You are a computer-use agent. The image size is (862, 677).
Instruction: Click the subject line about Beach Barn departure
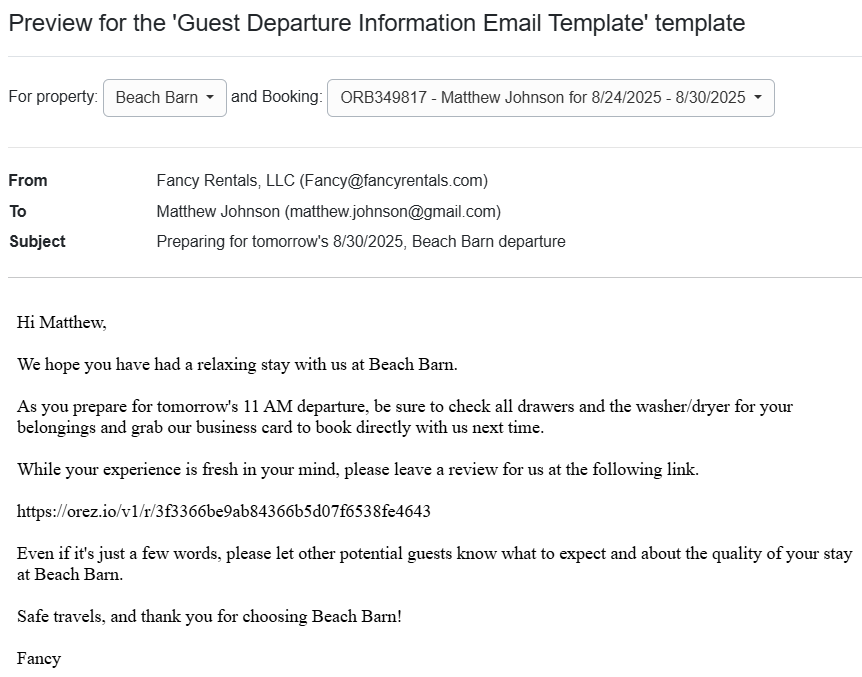361,242
